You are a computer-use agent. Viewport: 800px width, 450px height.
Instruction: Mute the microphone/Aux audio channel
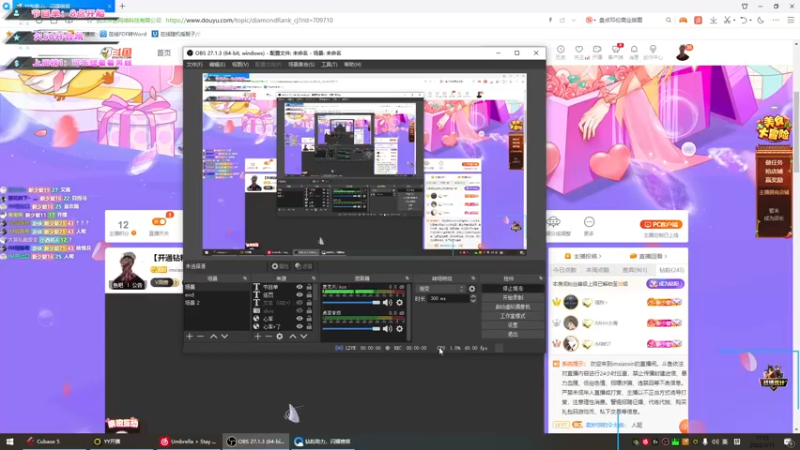[388, 303]
